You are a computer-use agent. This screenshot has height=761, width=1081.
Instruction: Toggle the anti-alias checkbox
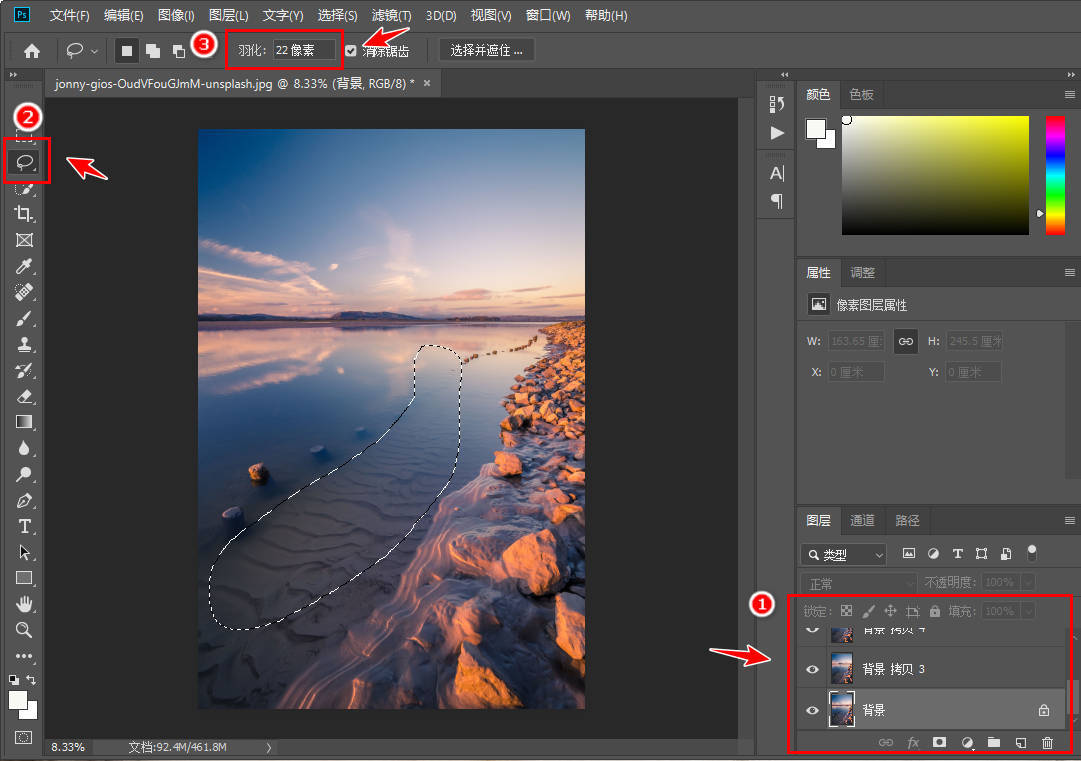pos(351,50)
